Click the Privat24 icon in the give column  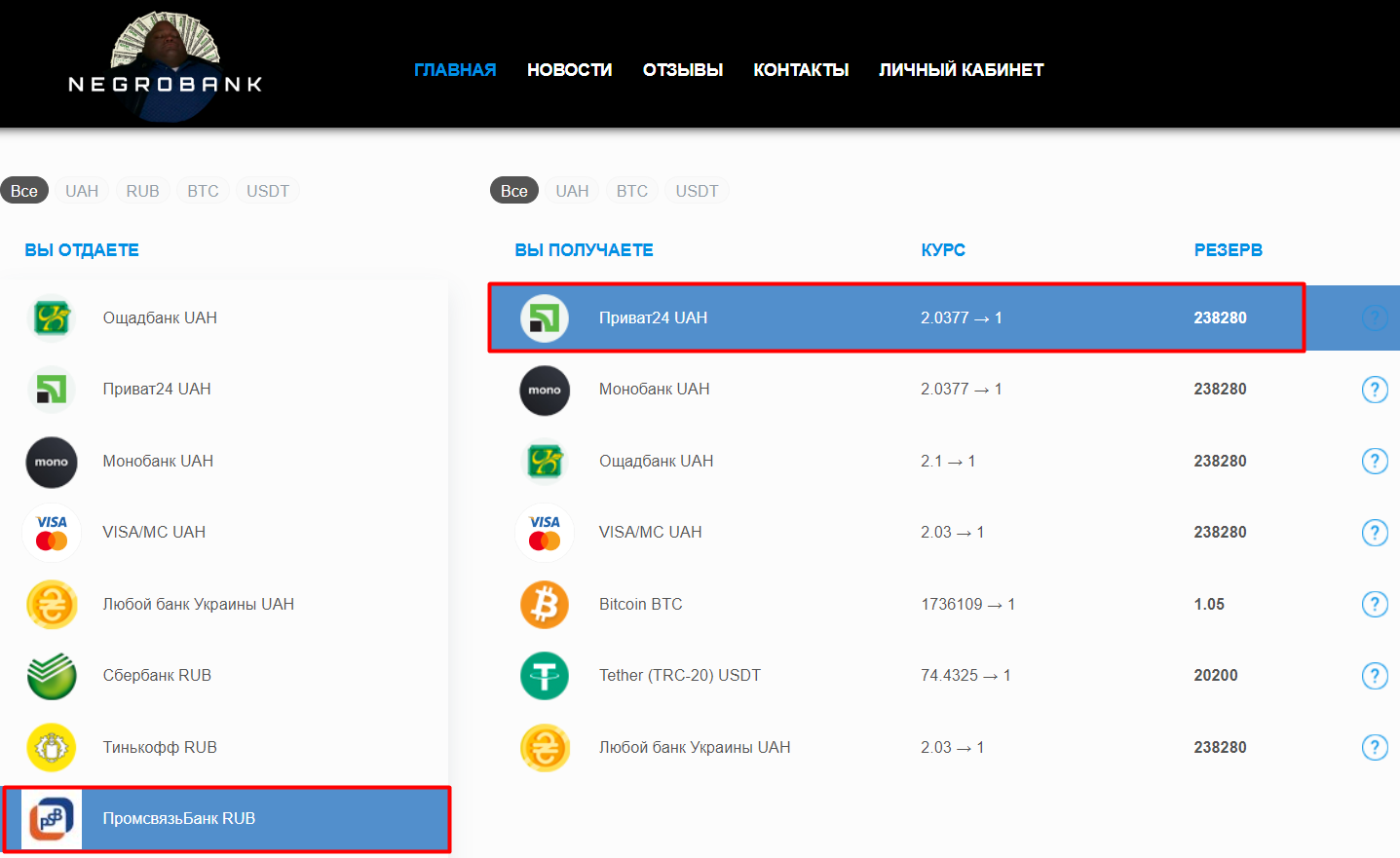pos(52,390)
